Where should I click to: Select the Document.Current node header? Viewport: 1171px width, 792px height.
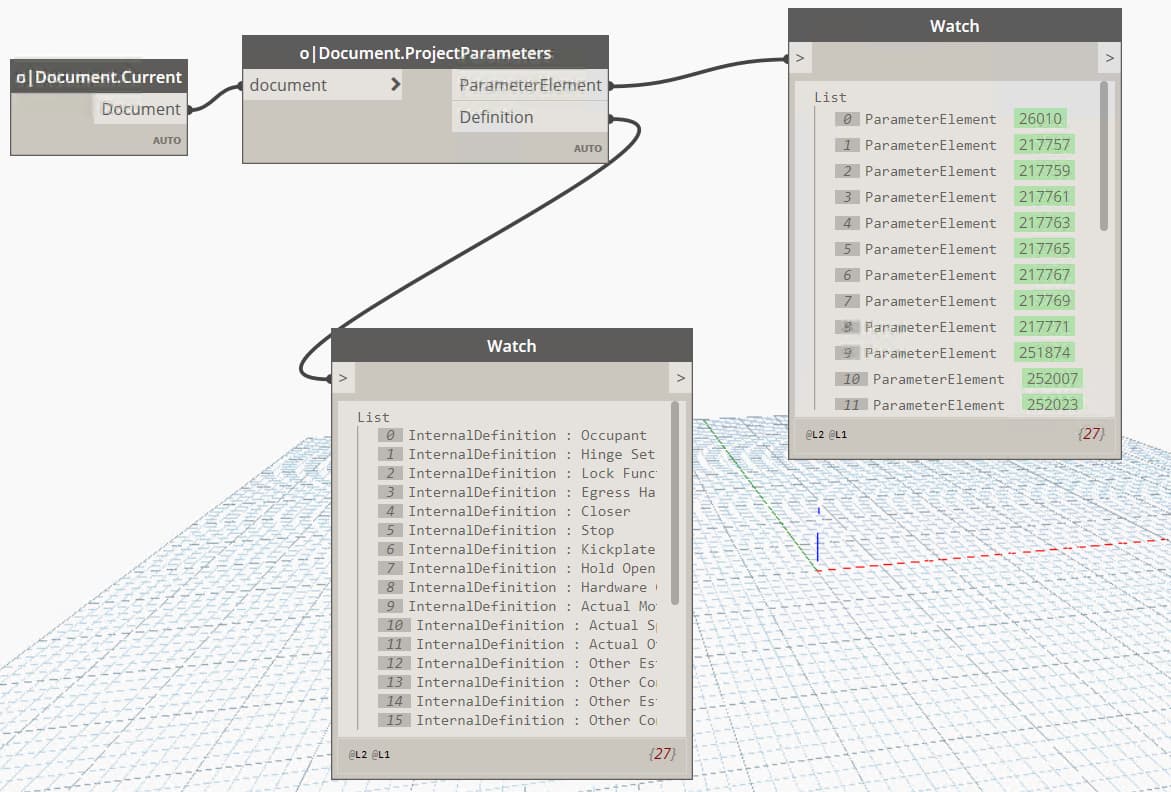pos(97,76)
